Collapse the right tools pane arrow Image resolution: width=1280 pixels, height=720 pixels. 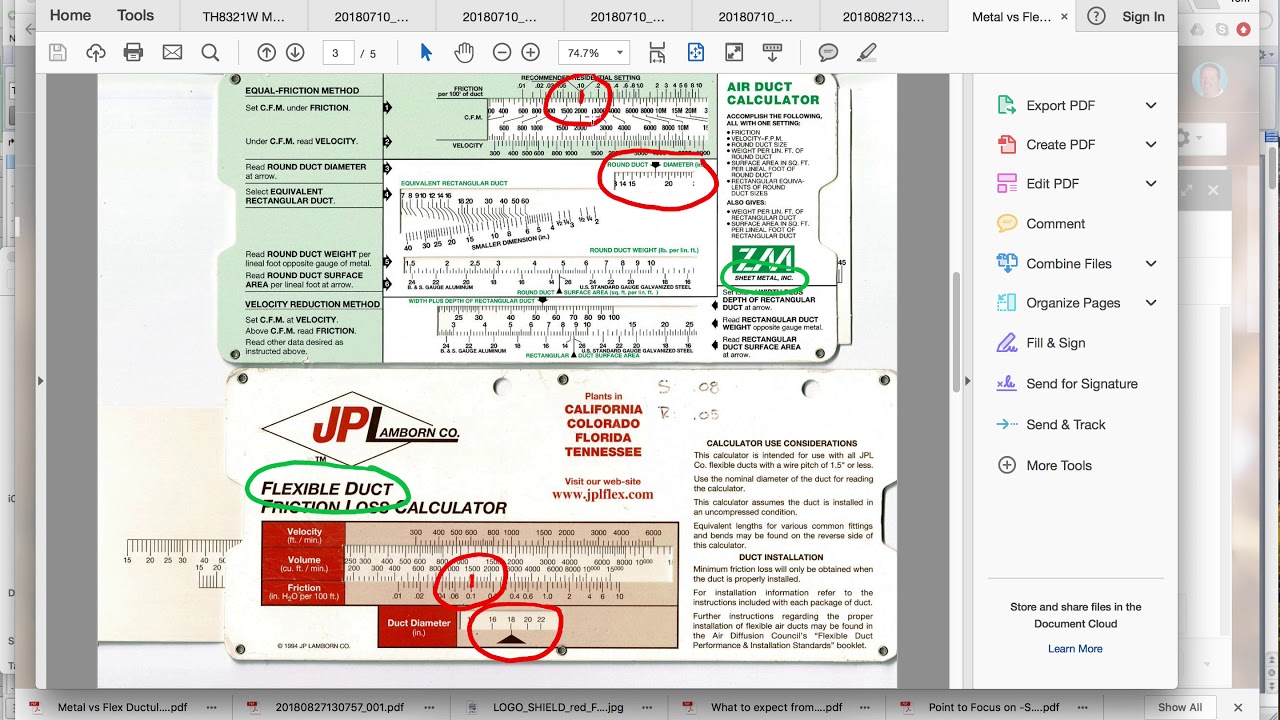pos(967,381)
